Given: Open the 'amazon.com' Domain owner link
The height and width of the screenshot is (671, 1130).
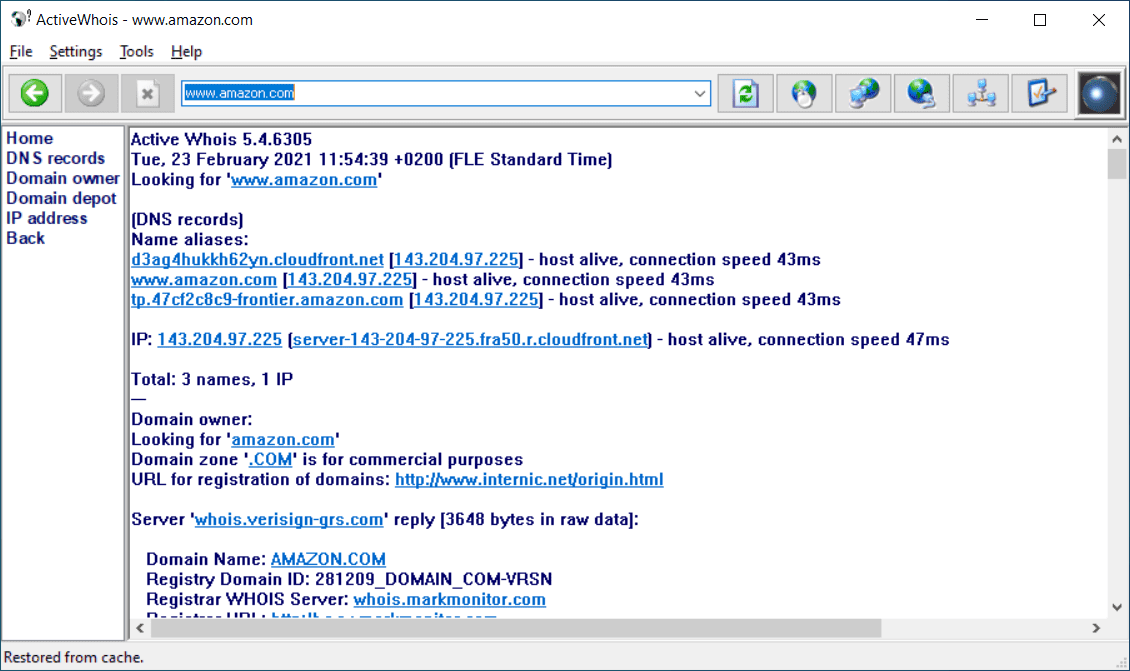Looking at the screenshot, I should 282,440.
